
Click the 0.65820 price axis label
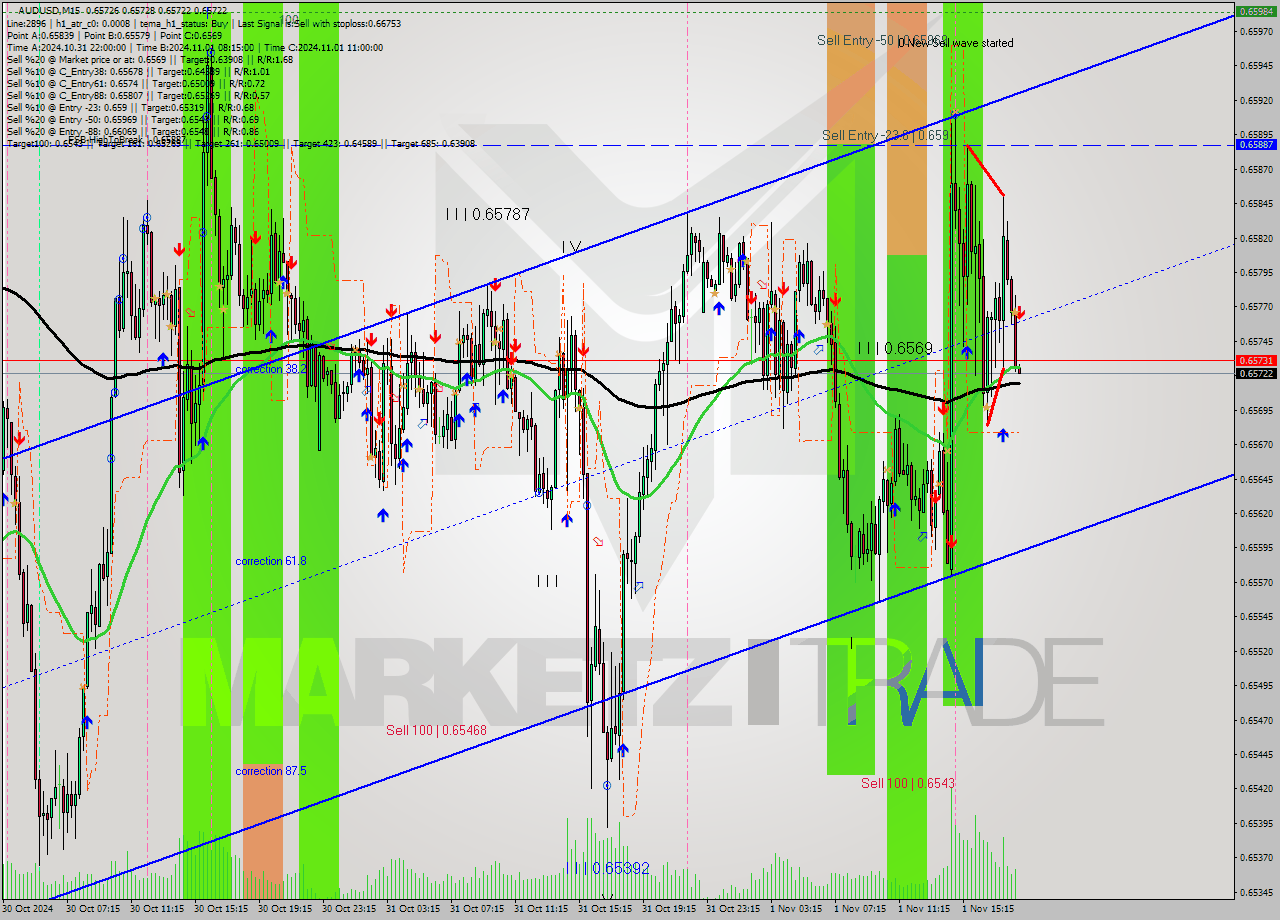click(x=1256, y=238)
